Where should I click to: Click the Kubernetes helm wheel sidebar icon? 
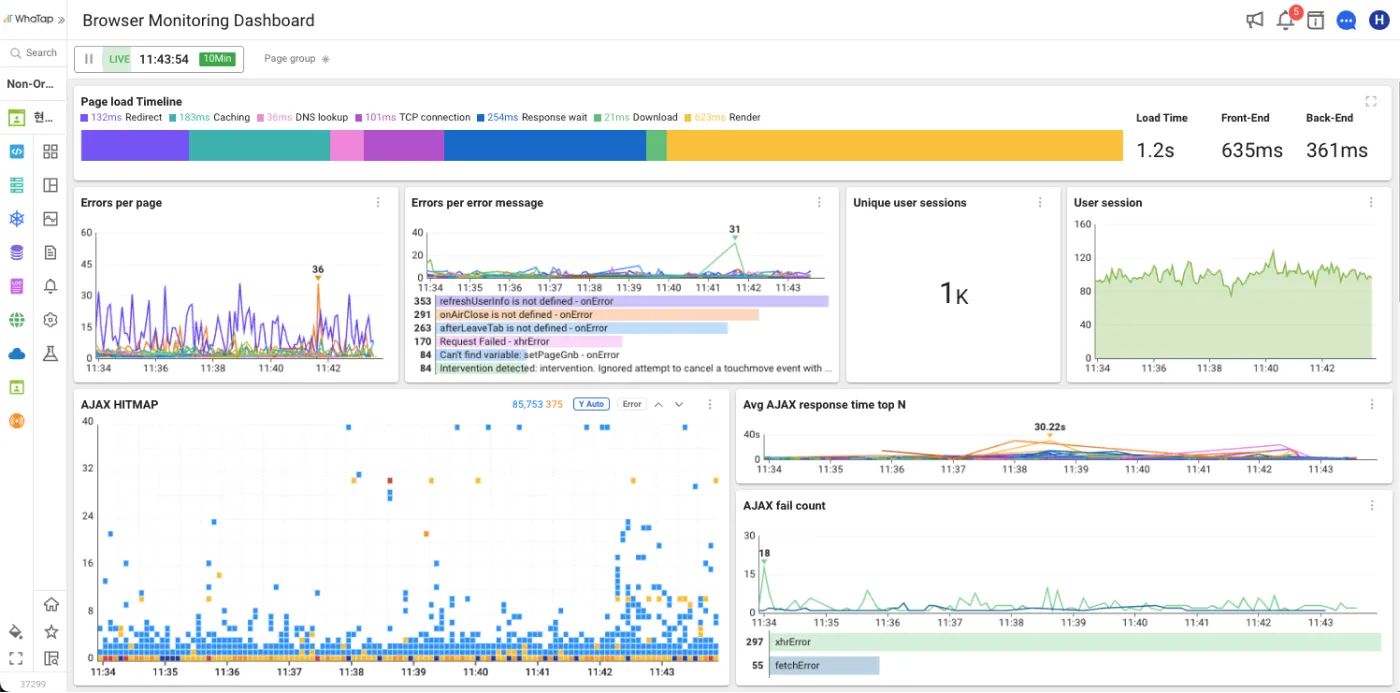tap(16, 218)
